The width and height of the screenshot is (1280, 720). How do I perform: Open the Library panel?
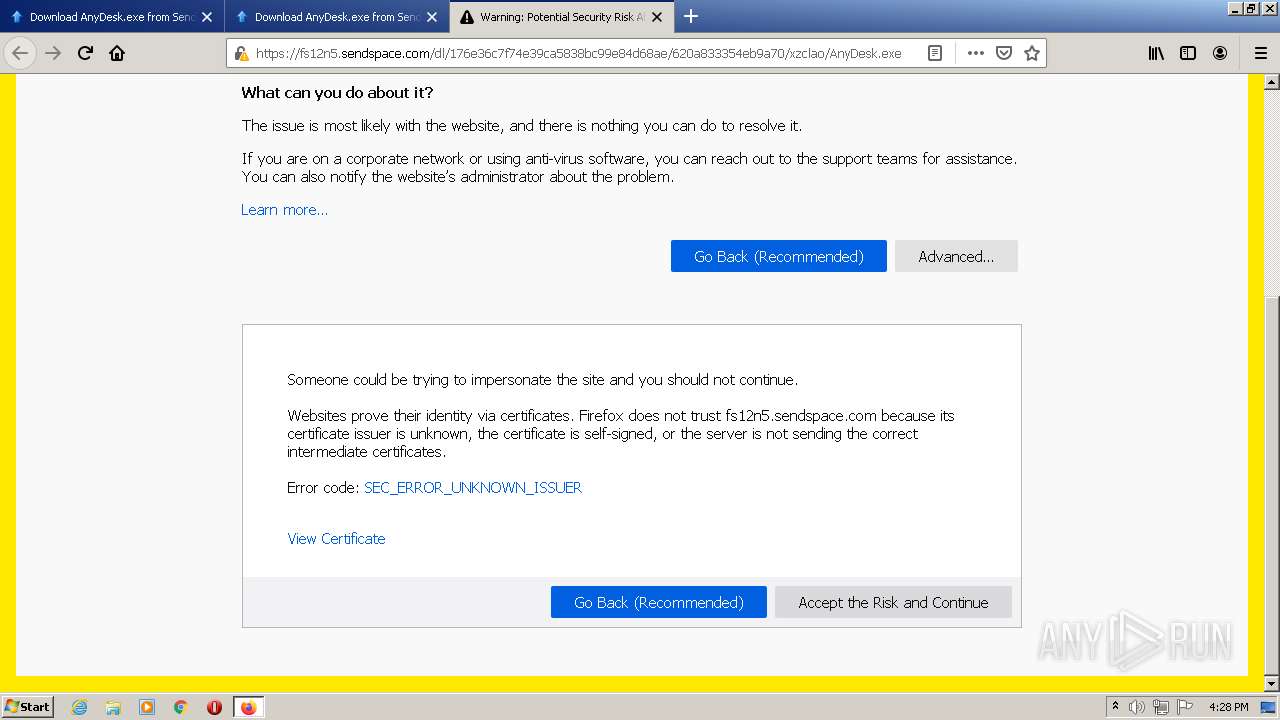1156,53
